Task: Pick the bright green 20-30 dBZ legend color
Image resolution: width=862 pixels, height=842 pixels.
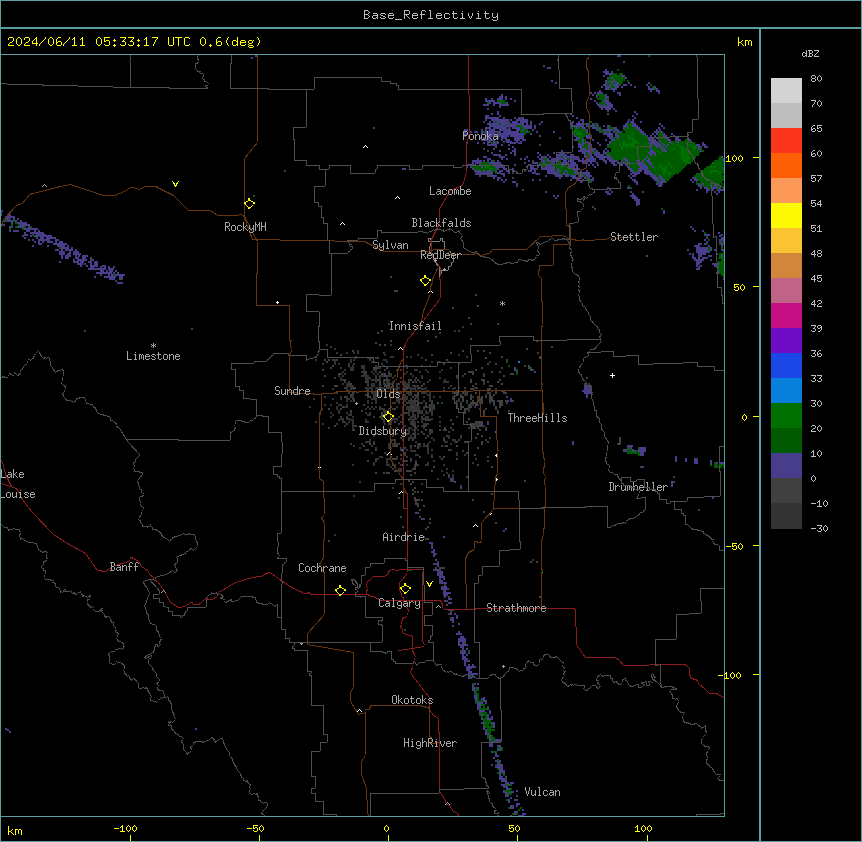Action: point(786,416)
